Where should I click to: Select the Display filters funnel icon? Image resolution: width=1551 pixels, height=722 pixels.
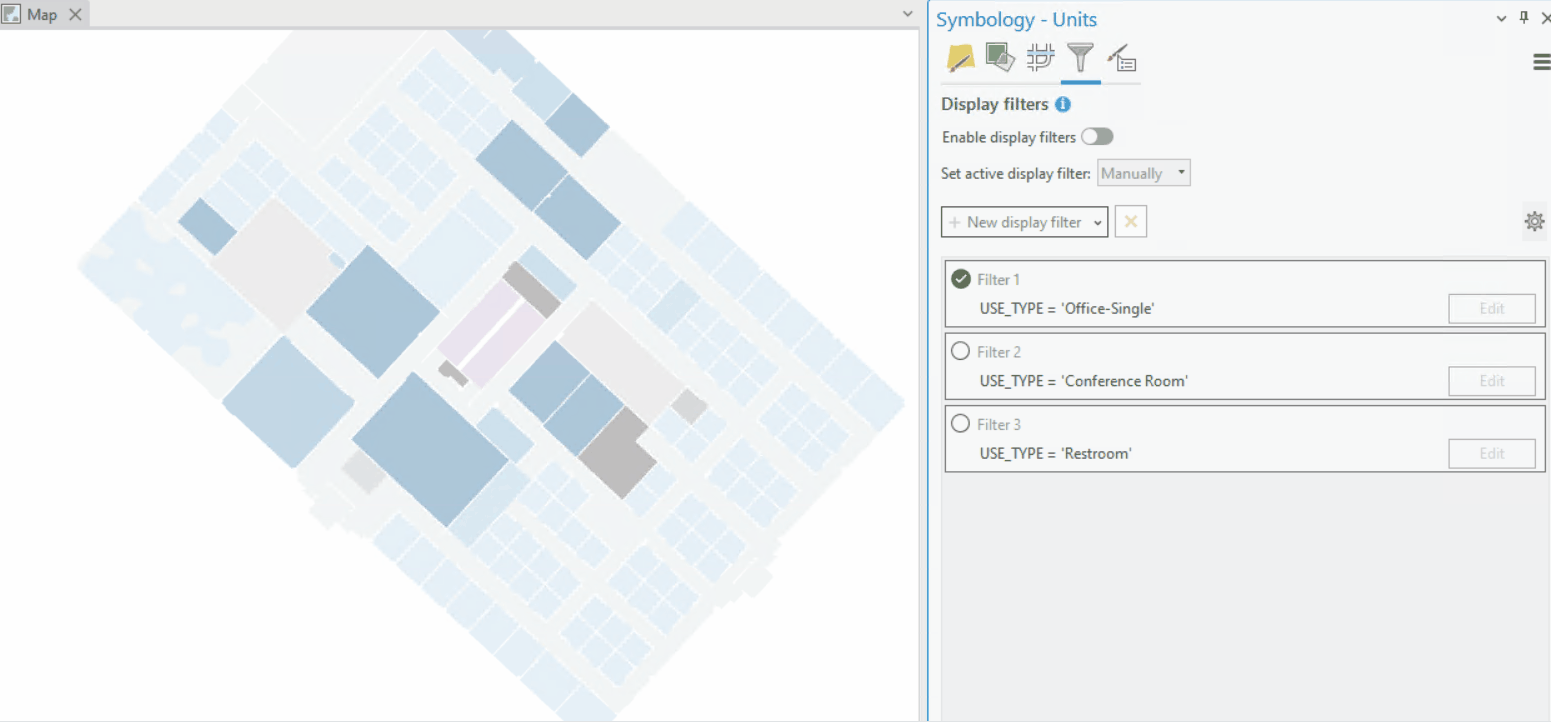tap(1080, 57)
